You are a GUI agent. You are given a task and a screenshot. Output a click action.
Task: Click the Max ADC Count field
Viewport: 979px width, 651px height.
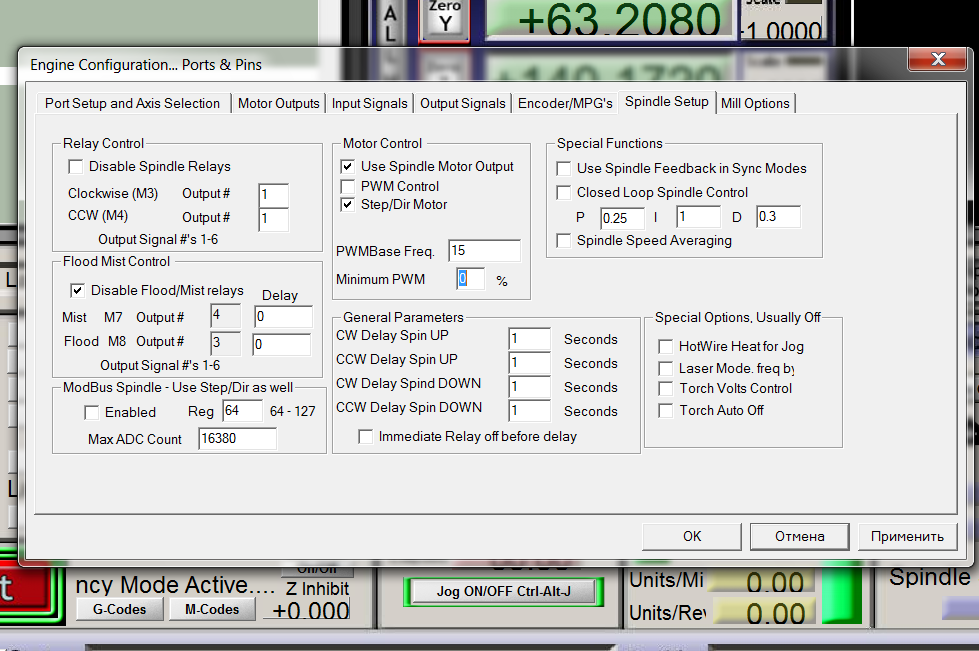click(x=237, y=439)
